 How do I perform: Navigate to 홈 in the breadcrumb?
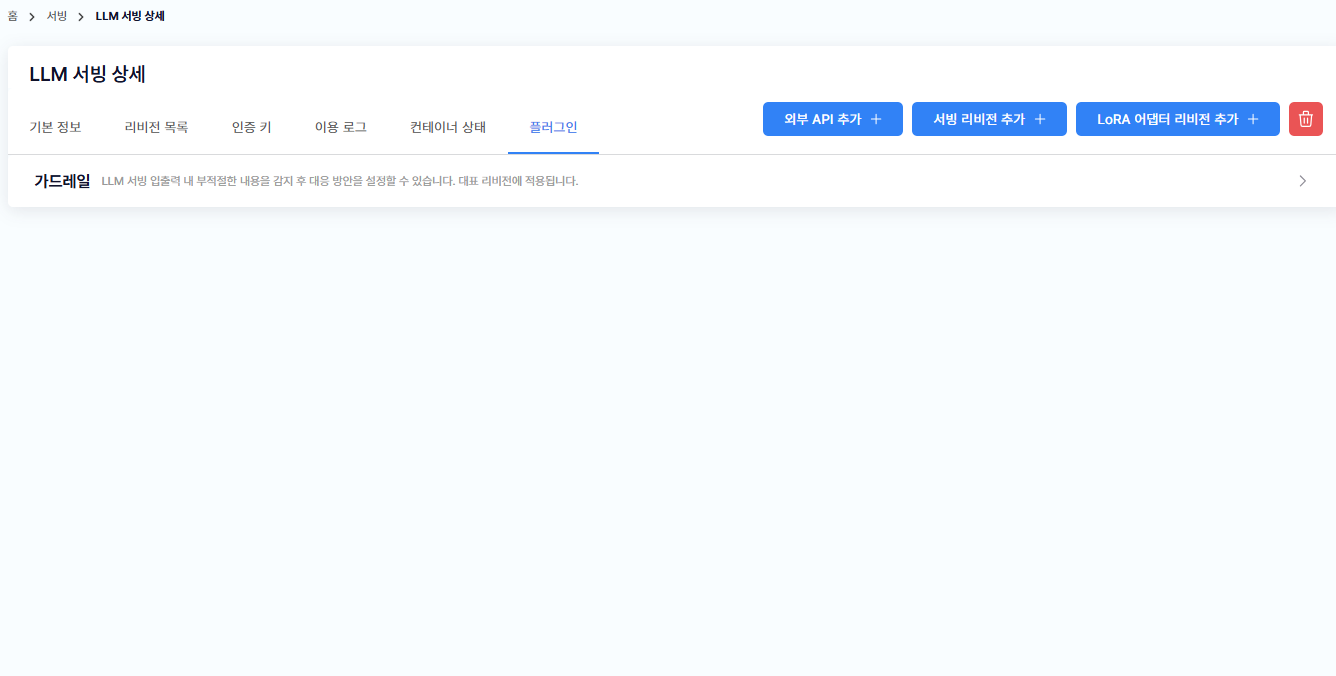click(x=12, y=16)
